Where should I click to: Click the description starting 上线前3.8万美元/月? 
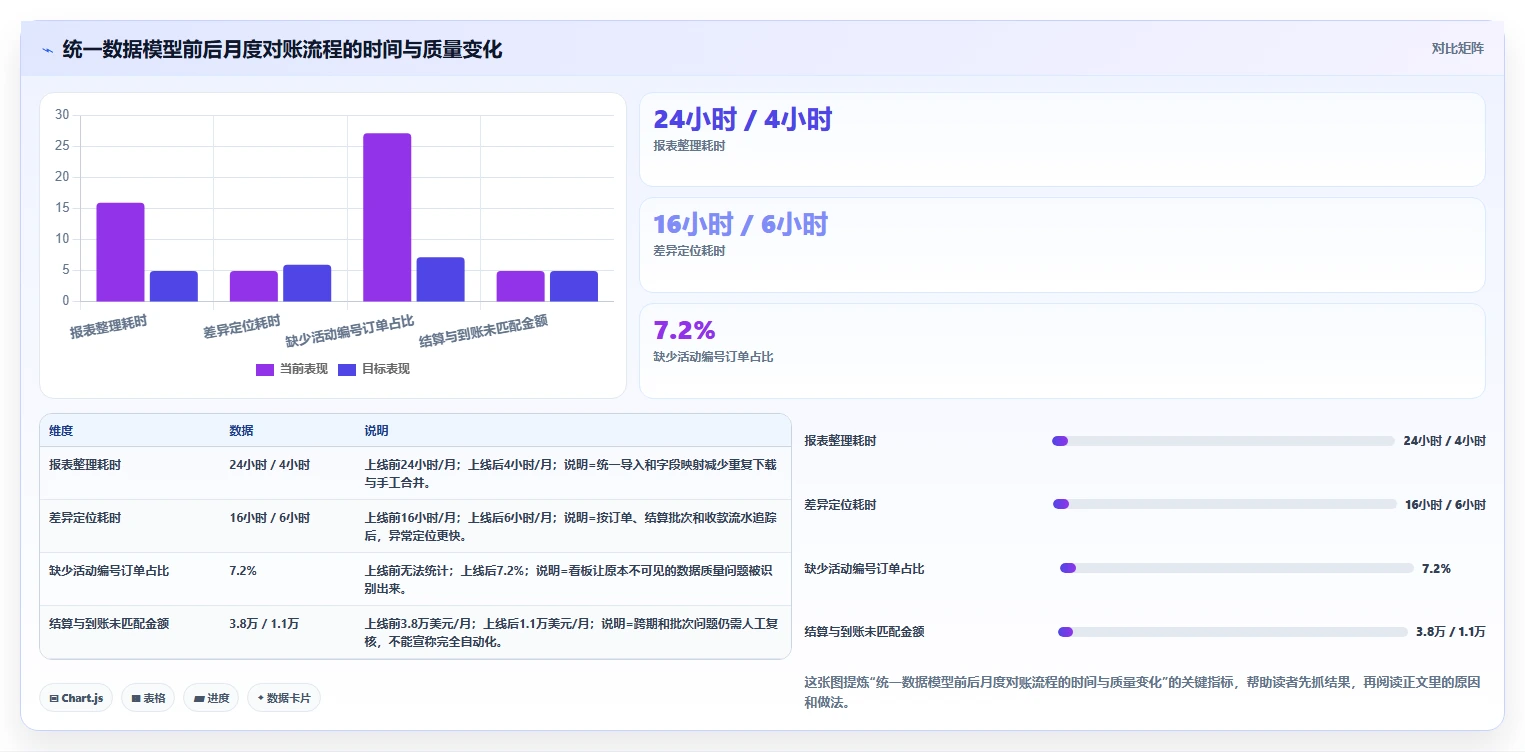pos(570,633)
